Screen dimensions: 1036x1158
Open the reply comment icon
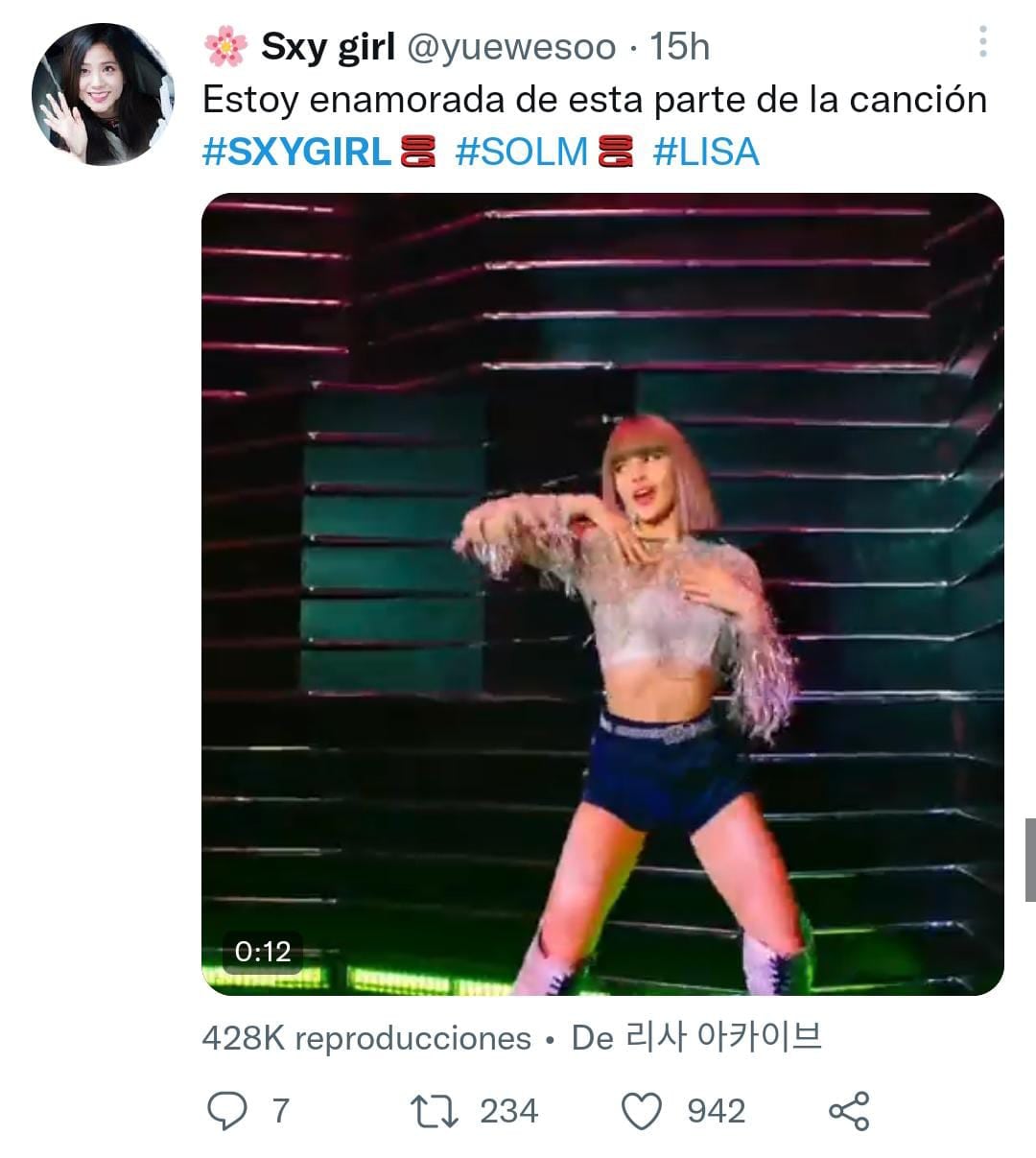(228, 1111)
